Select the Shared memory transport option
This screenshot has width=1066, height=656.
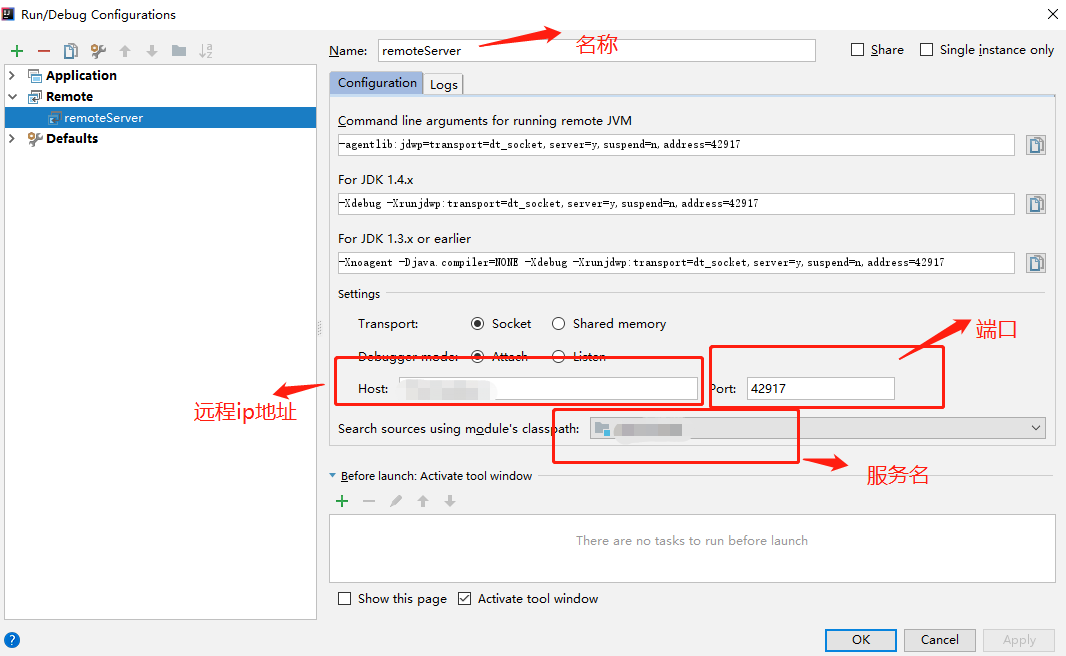(559, 324)
